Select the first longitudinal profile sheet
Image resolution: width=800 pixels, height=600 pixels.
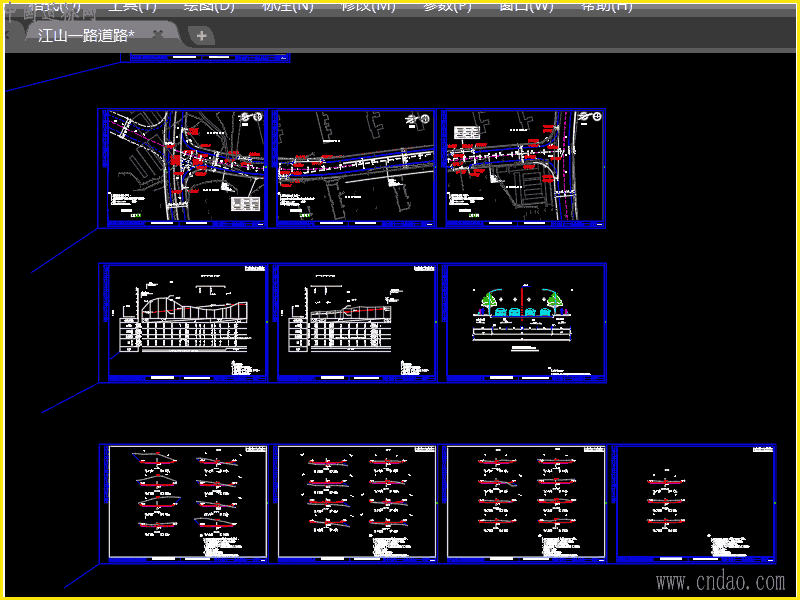click(183, 322)
